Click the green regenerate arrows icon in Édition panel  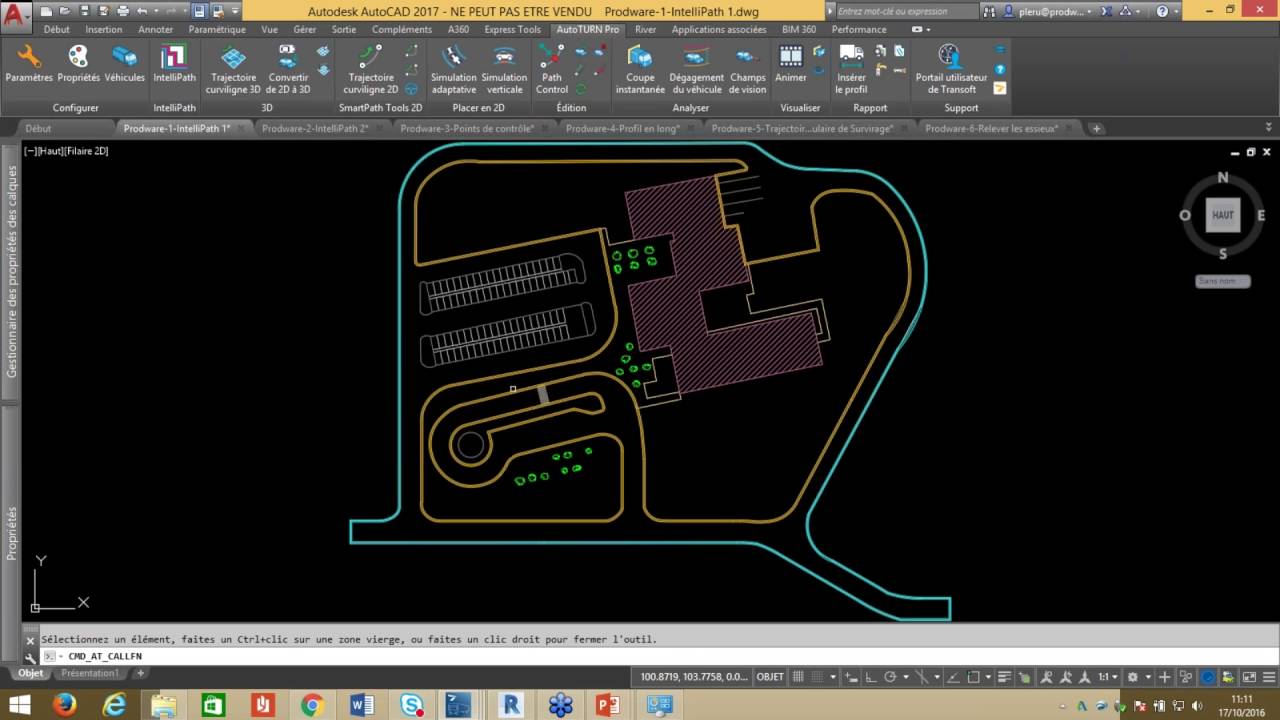coord(581,89)
